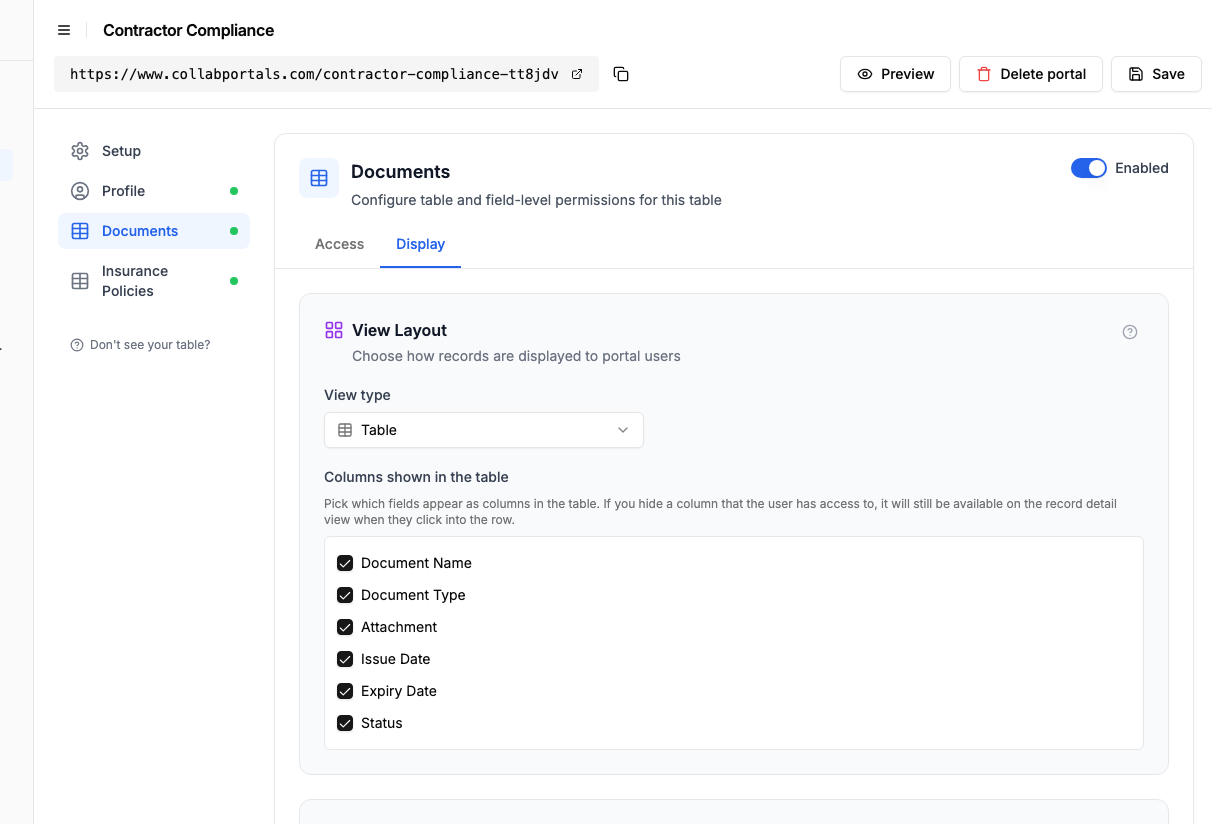
Task: Click the "Don't see your table?" link
Action: click(140, 345)
